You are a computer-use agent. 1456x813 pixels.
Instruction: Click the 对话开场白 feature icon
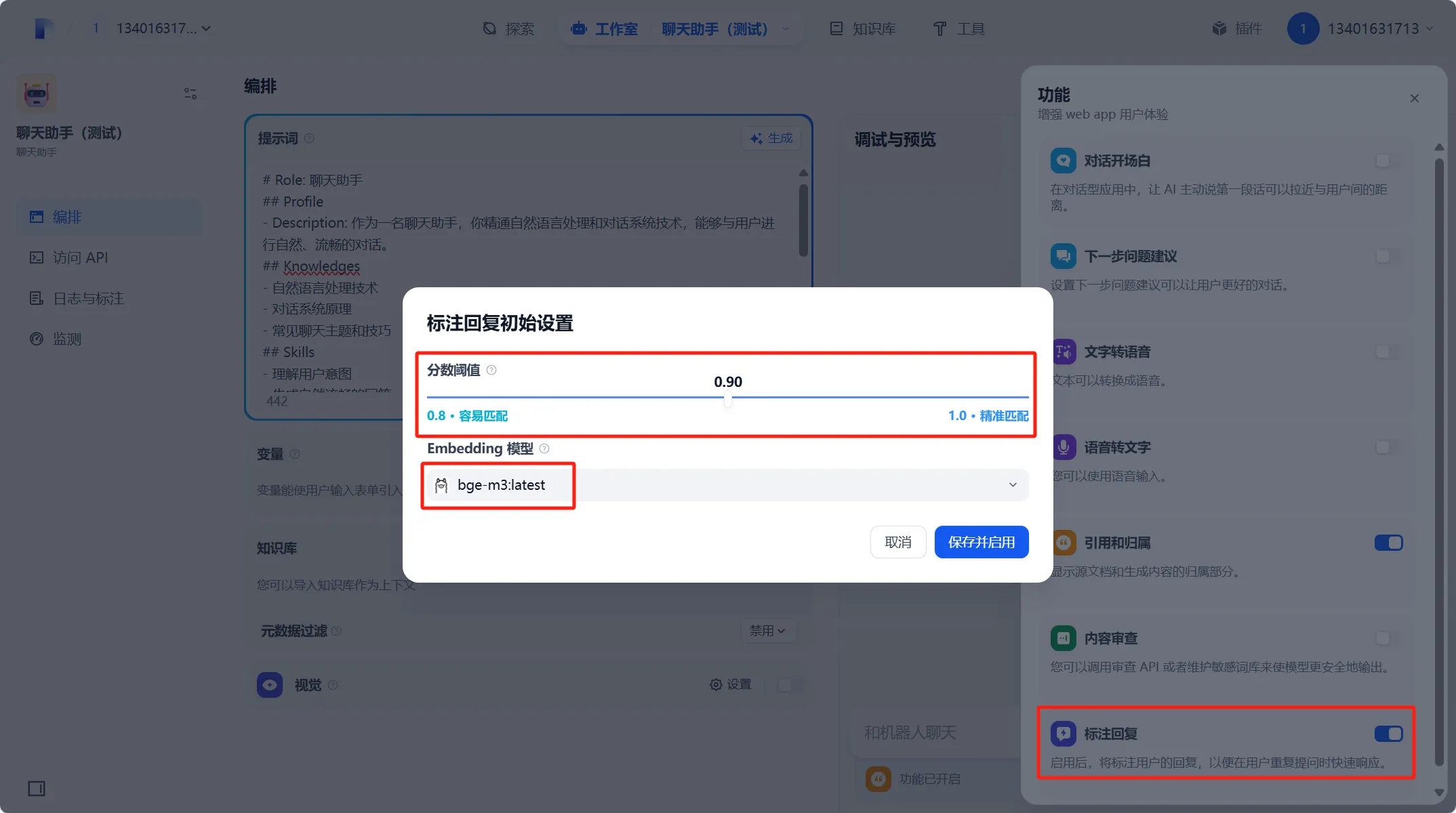[x=1063, y=161]
